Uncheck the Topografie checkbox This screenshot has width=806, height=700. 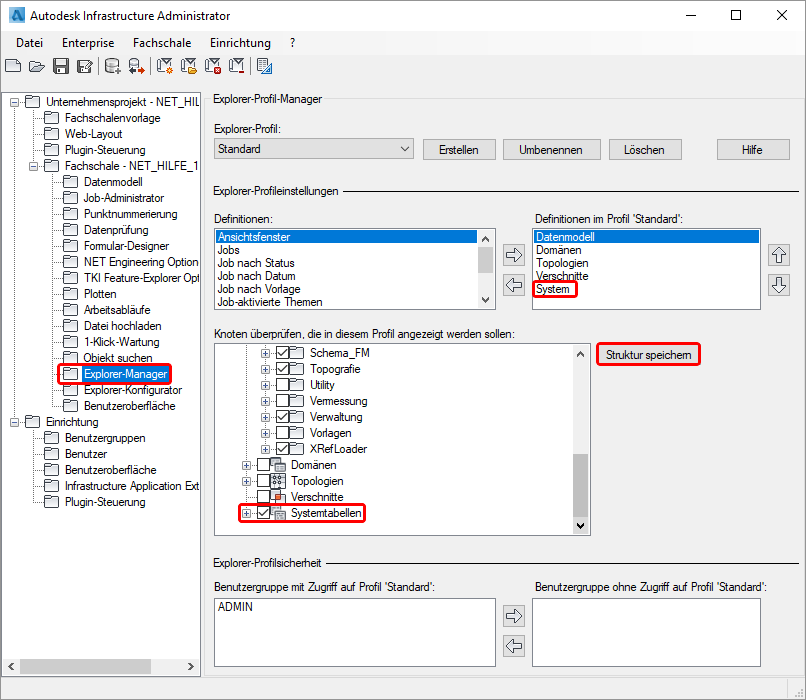coord(282,369)
